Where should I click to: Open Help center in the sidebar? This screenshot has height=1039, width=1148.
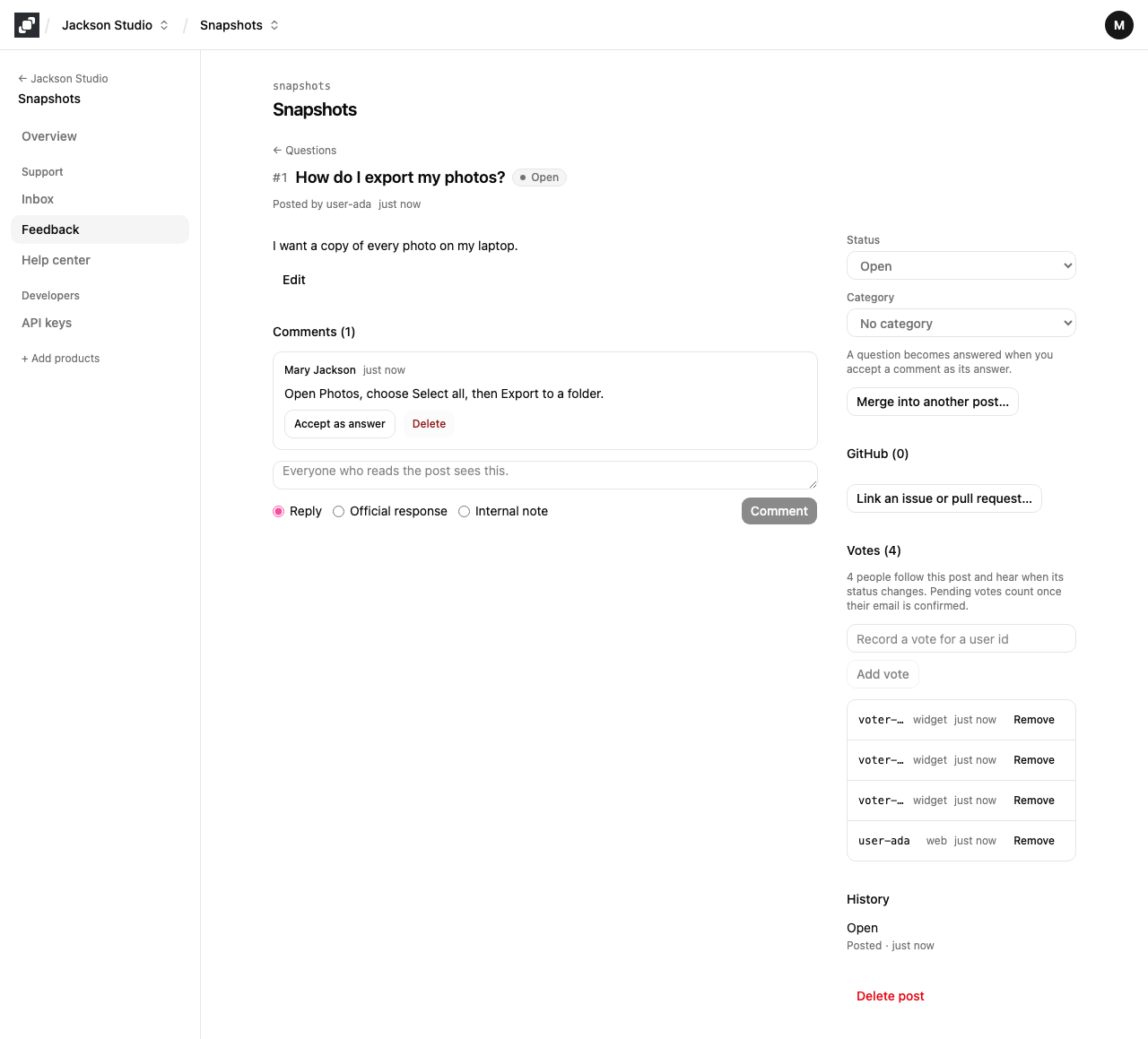coord(100,260)
